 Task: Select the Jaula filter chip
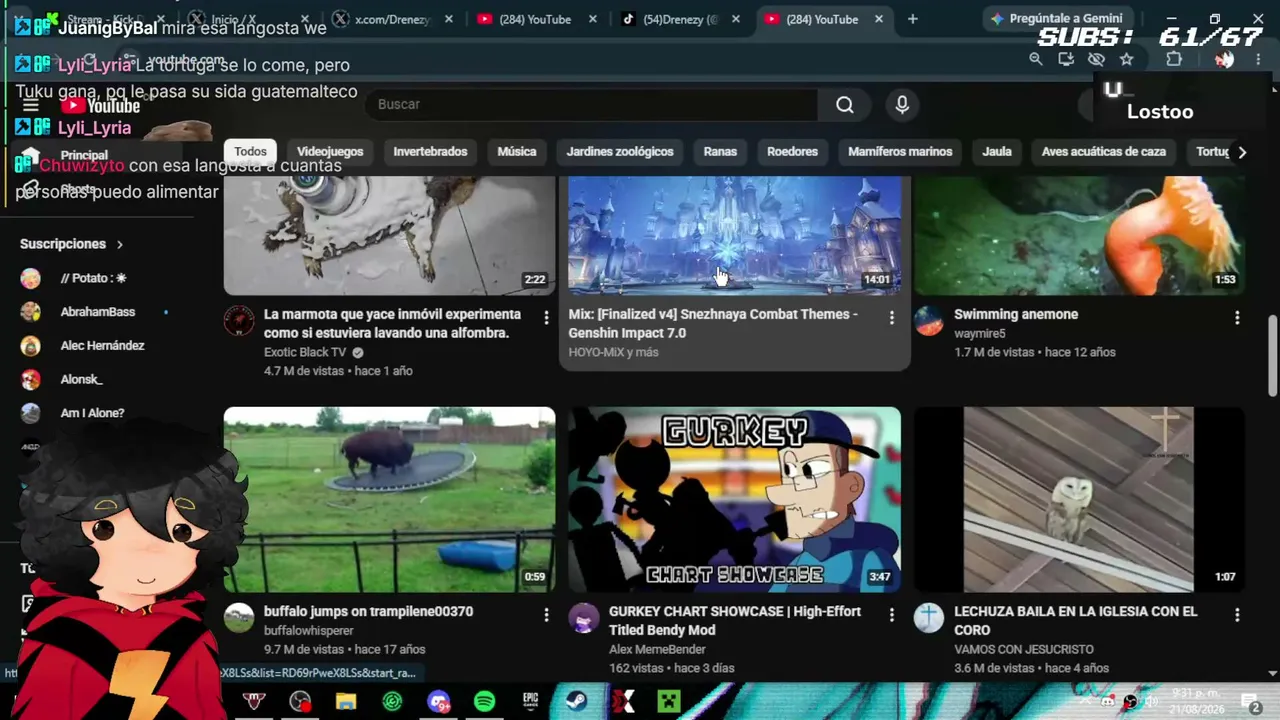[997, 152]
